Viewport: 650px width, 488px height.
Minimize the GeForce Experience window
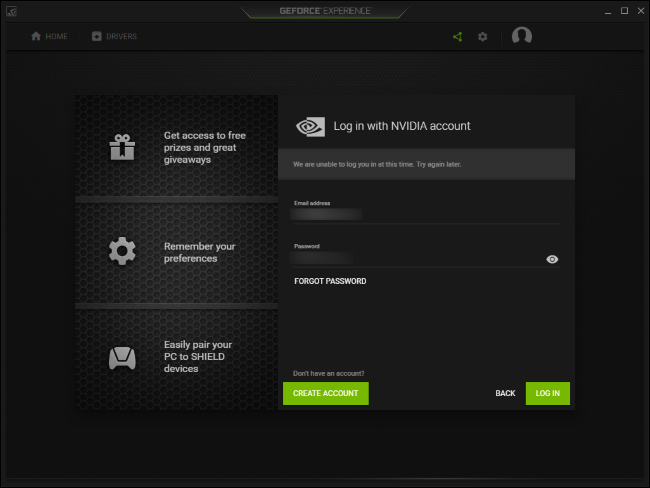point(608,11)
